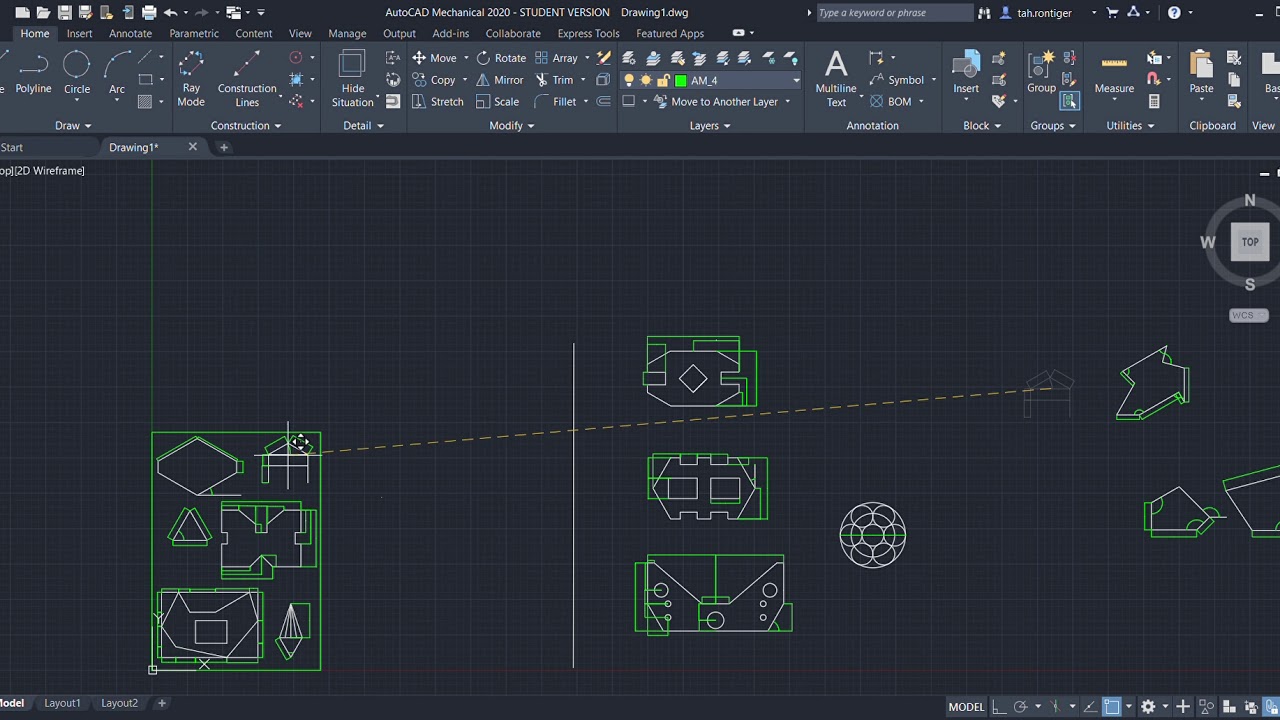Switch to the Start file tab
Viewport: 1280px width, 720px height.
click(x=12, y=147)
